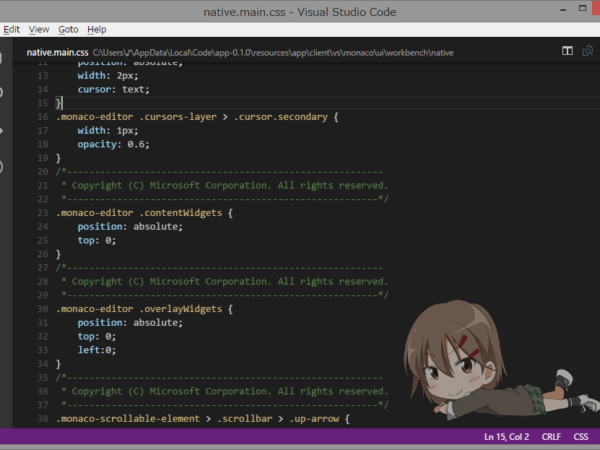Open the Search view in the activity bar
Screen dimensions: 600x450
(x=2, y=92)
